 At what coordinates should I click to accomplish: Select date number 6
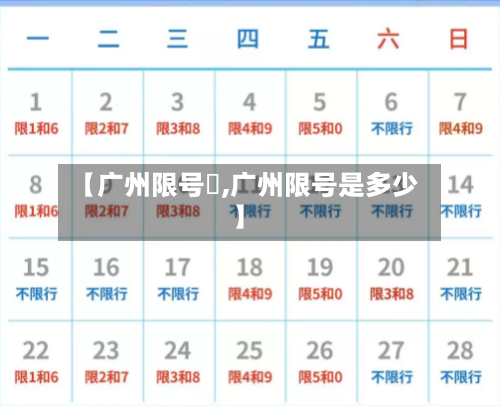[391, 102]
